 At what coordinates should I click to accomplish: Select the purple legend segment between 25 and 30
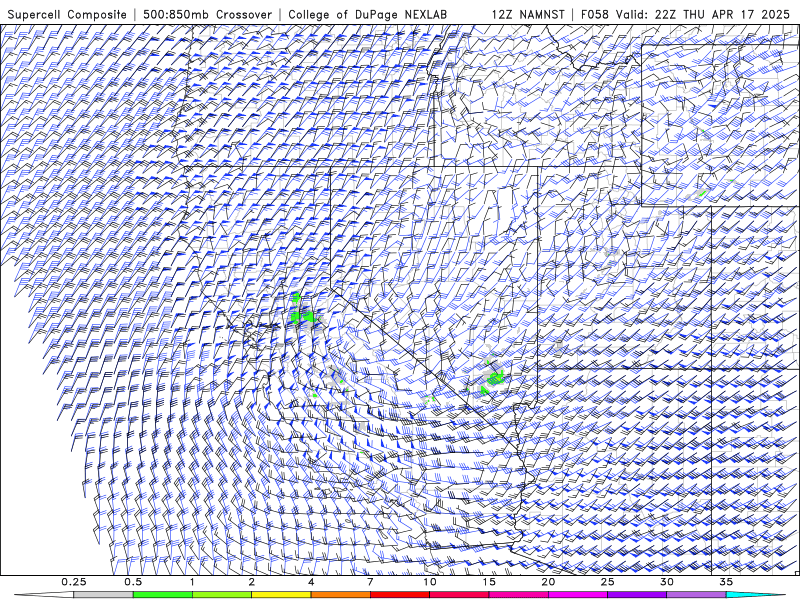637,595
